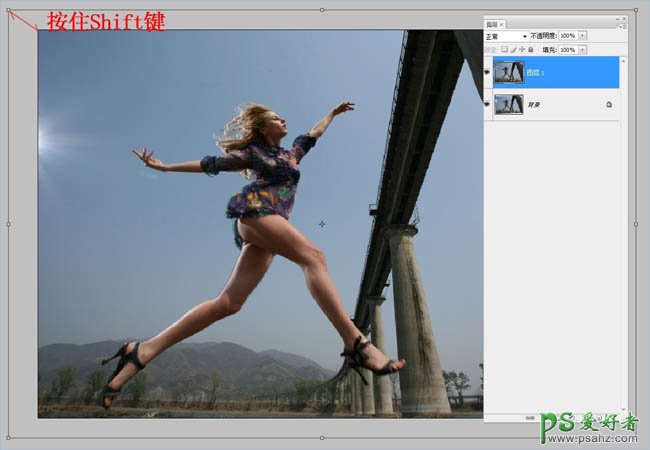Hide the 图层 1 layer via eye icon
The width and height of the screenshot is (650, 450).
(488, 72)
